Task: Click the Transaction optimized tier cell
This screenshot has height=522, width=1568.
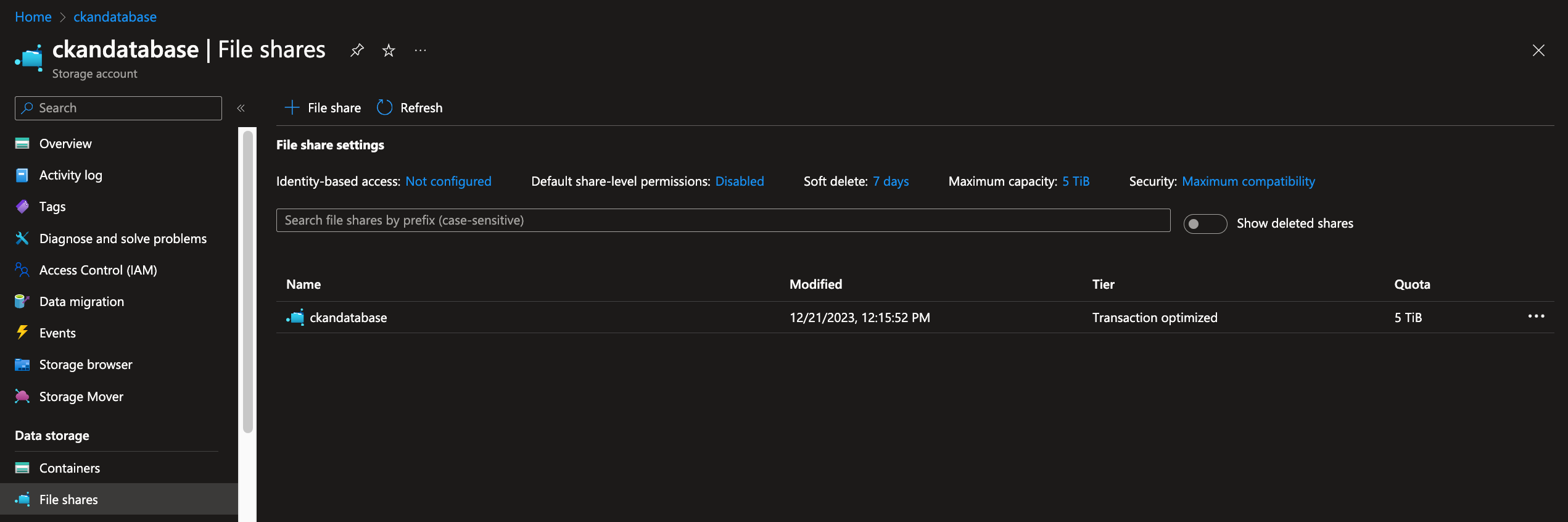Action: pos(1155,317)
